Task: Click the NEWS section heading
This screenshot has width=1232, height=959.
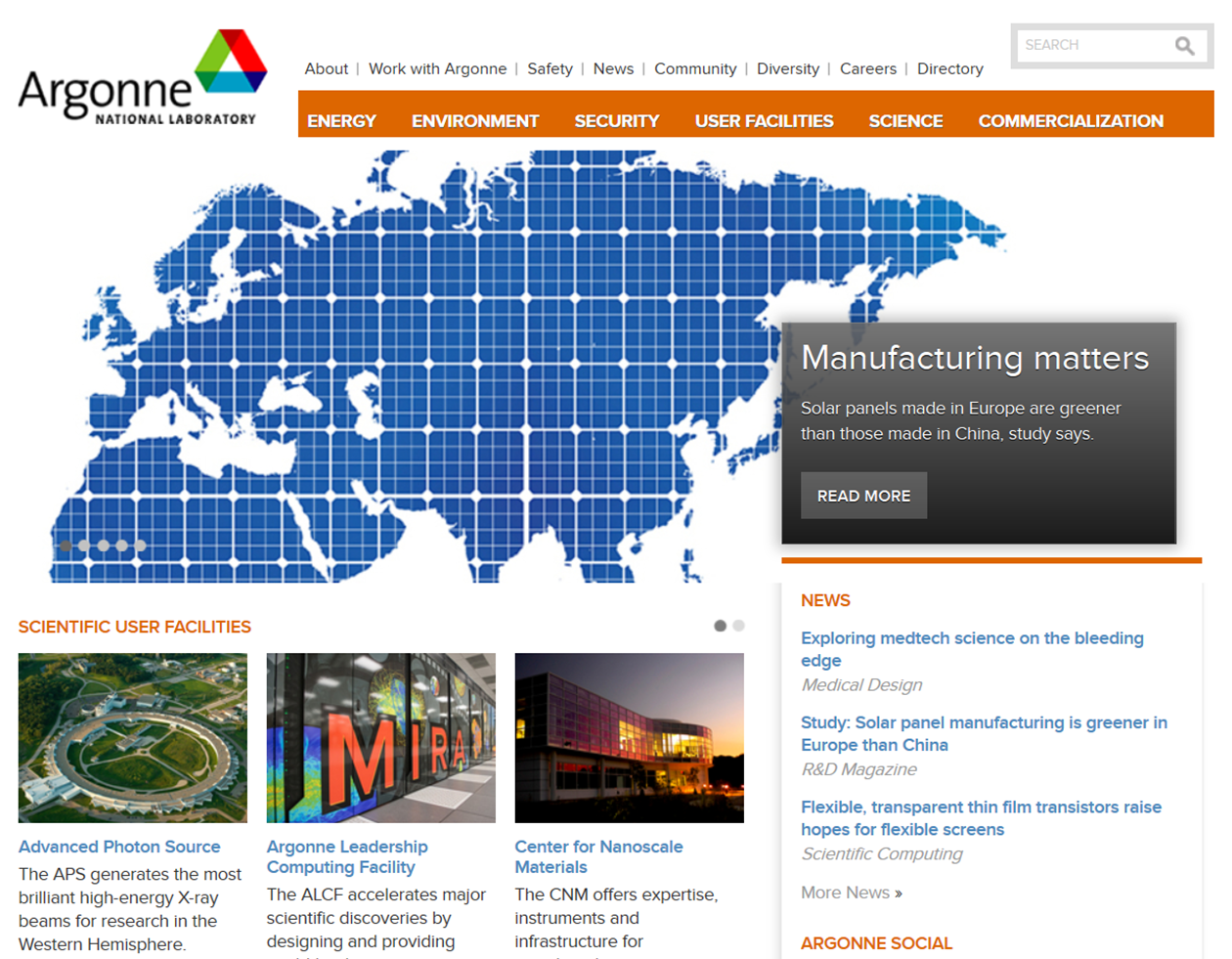Action: 825,600
